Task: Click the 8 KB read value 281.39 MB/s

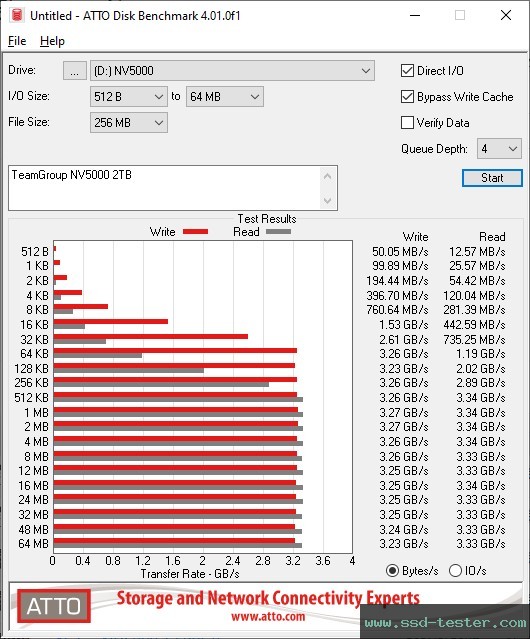Action: pyautogui.click(x=474, y=310)
